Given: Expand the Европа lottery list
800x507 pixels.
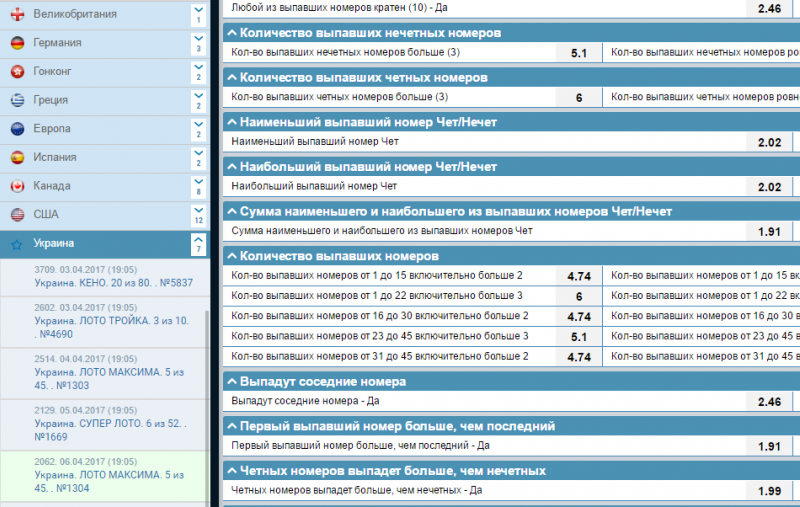Looking at the screenshot, I should click(x=198, y=129).
